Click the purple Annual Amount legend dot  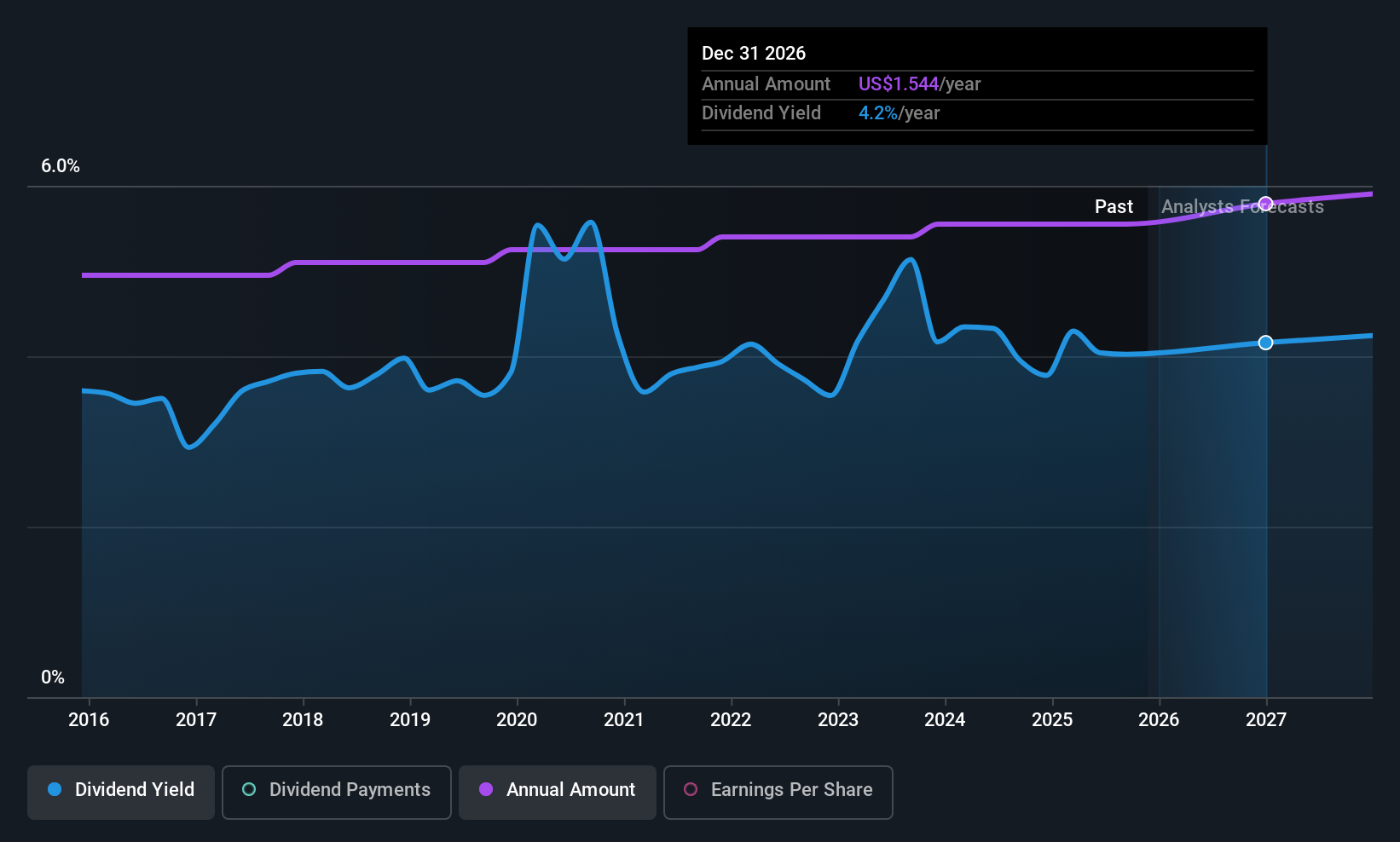click(x=486, y=790)
